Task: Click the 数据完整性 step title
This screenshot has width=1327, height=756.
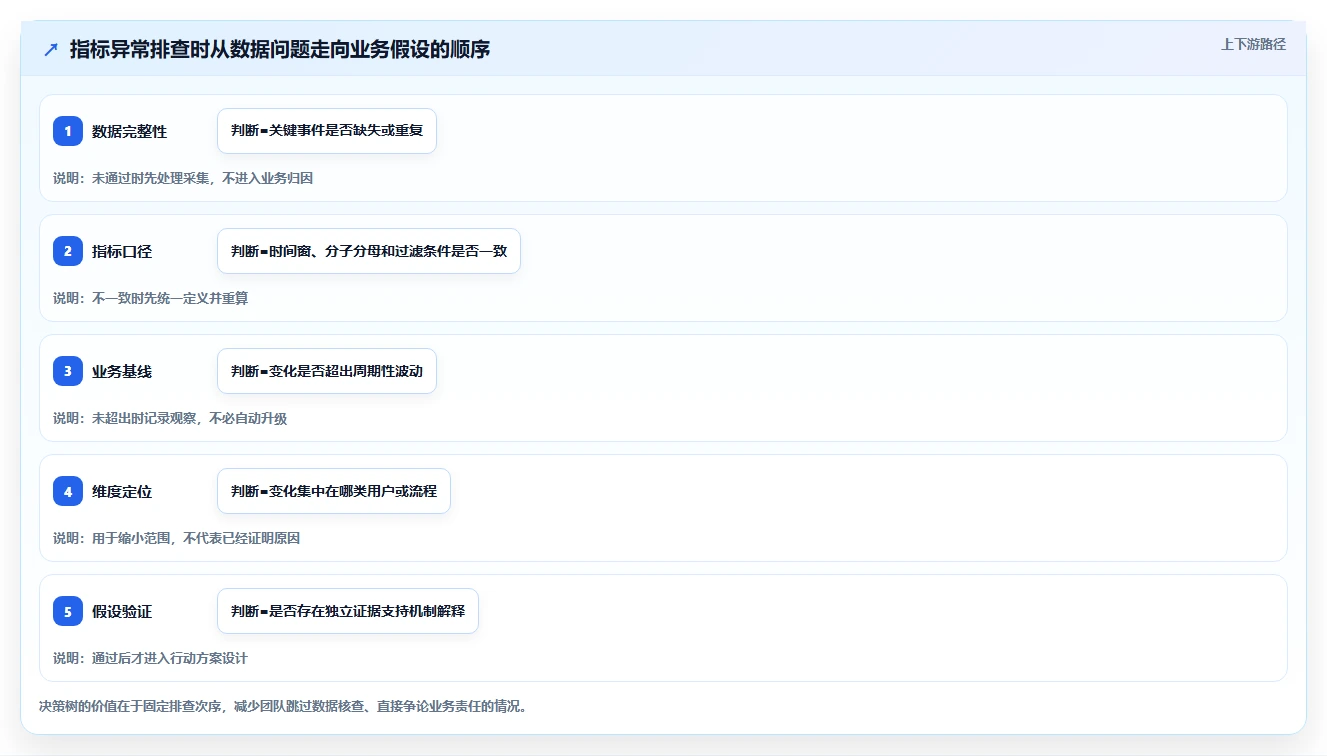Action: coord(129,131)
